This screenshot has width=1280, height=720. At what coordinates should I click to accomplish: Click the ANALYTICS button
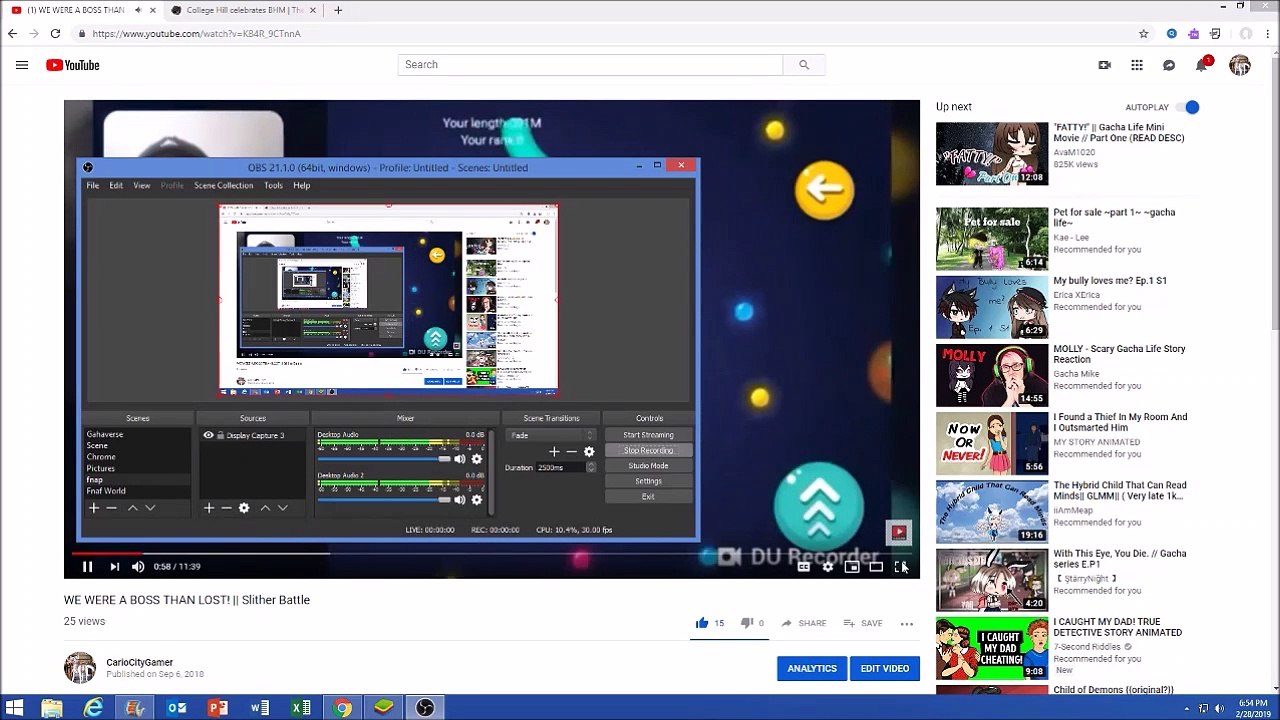tap(812, 669)
